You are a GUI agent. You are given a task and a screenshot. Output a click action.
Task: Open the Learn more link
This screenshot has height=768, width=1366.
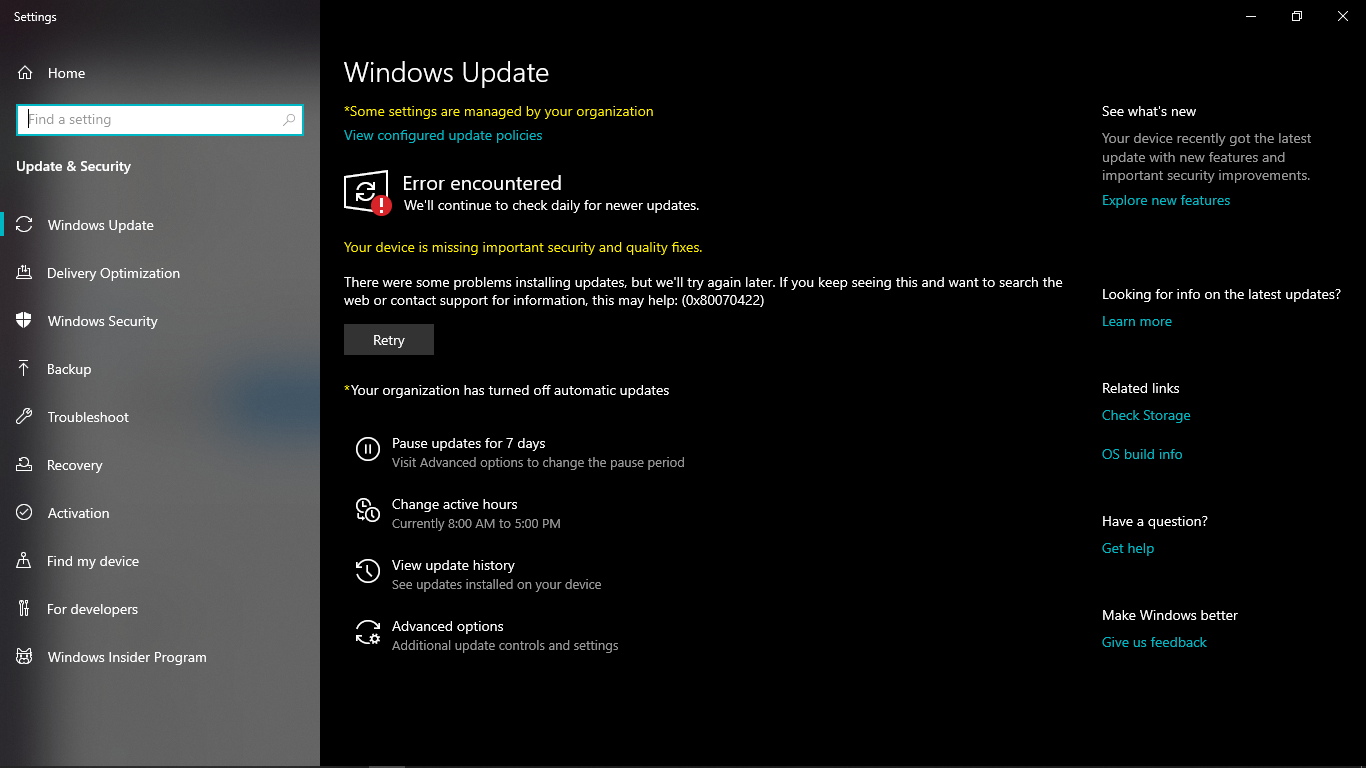[x=1137, y=321]
